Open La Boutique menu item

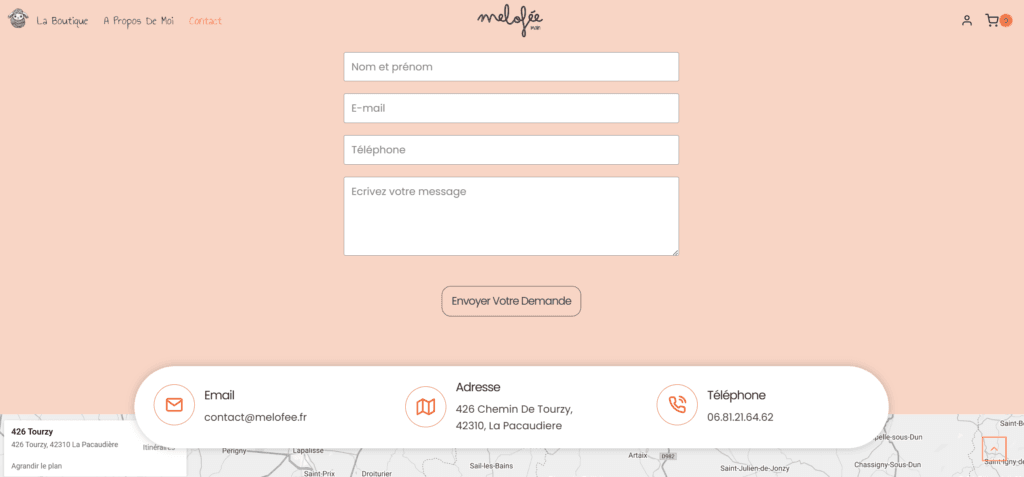tap(62, 21)
